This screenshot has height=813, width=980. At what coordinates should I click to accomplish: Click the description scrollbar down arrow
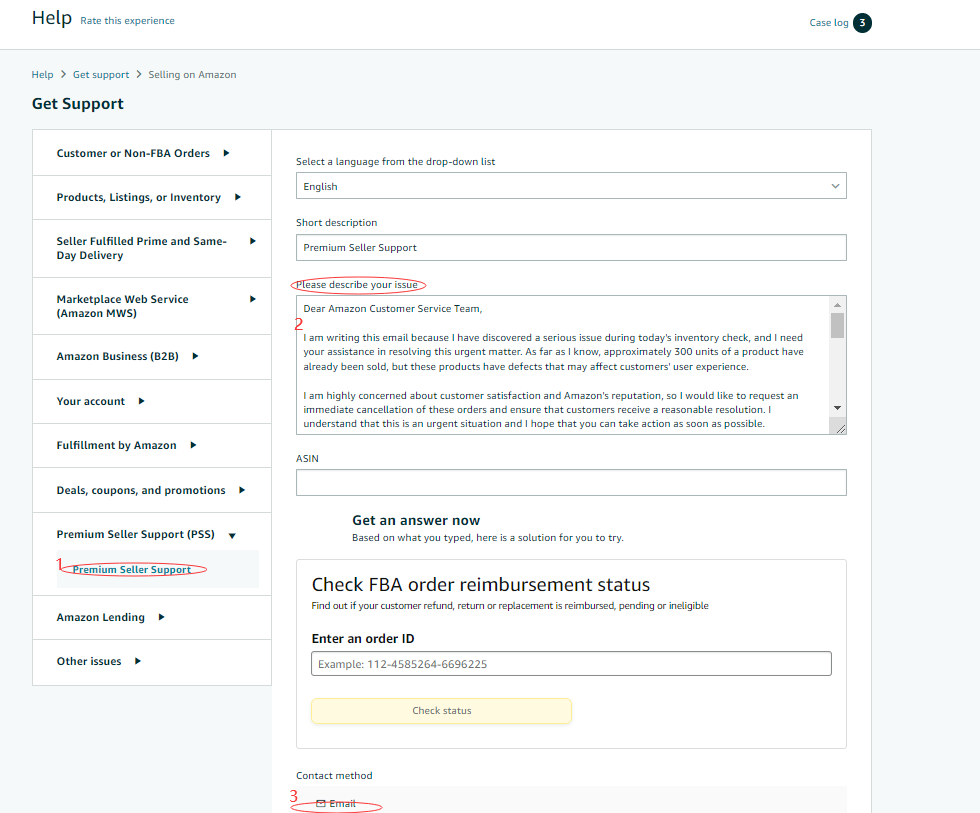[838, 408]
